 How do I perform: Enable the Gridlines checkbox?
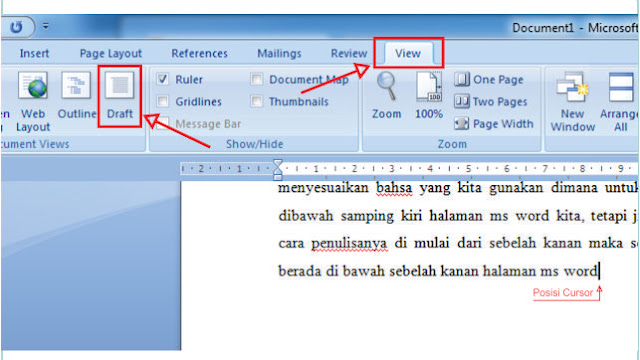162,101
